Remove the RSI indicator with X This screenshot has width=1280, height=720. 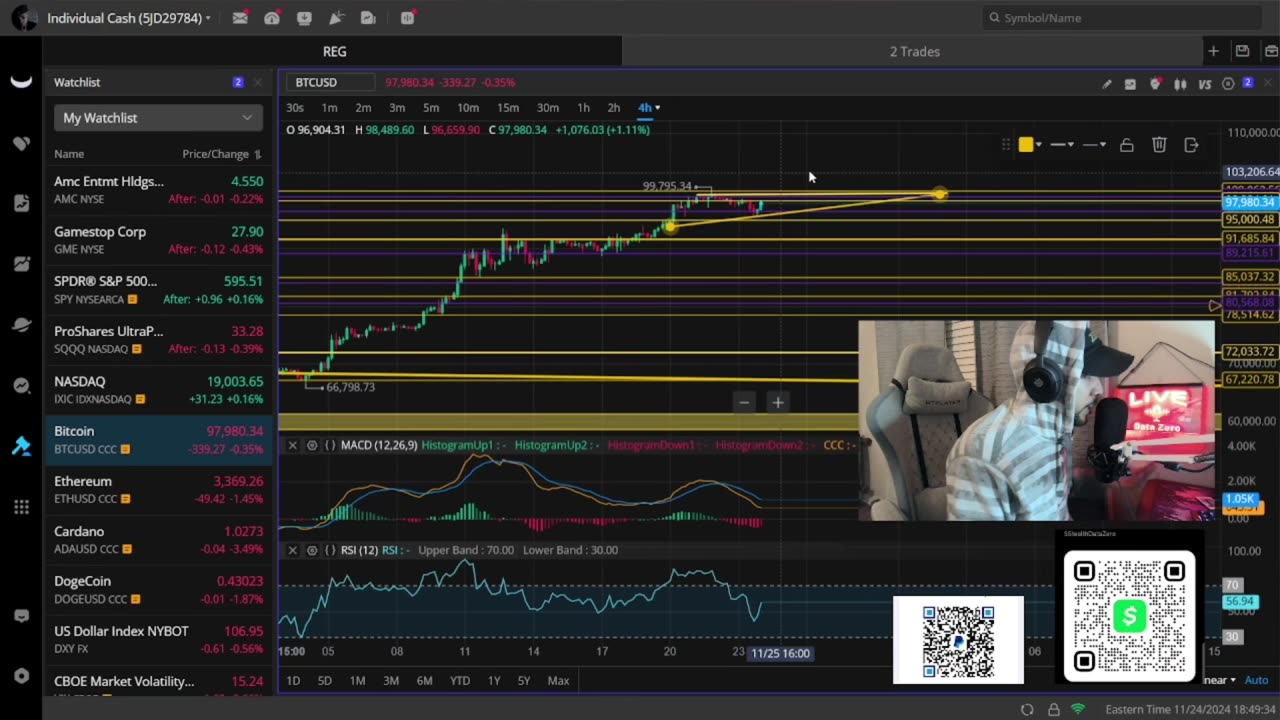pos(292,550)
